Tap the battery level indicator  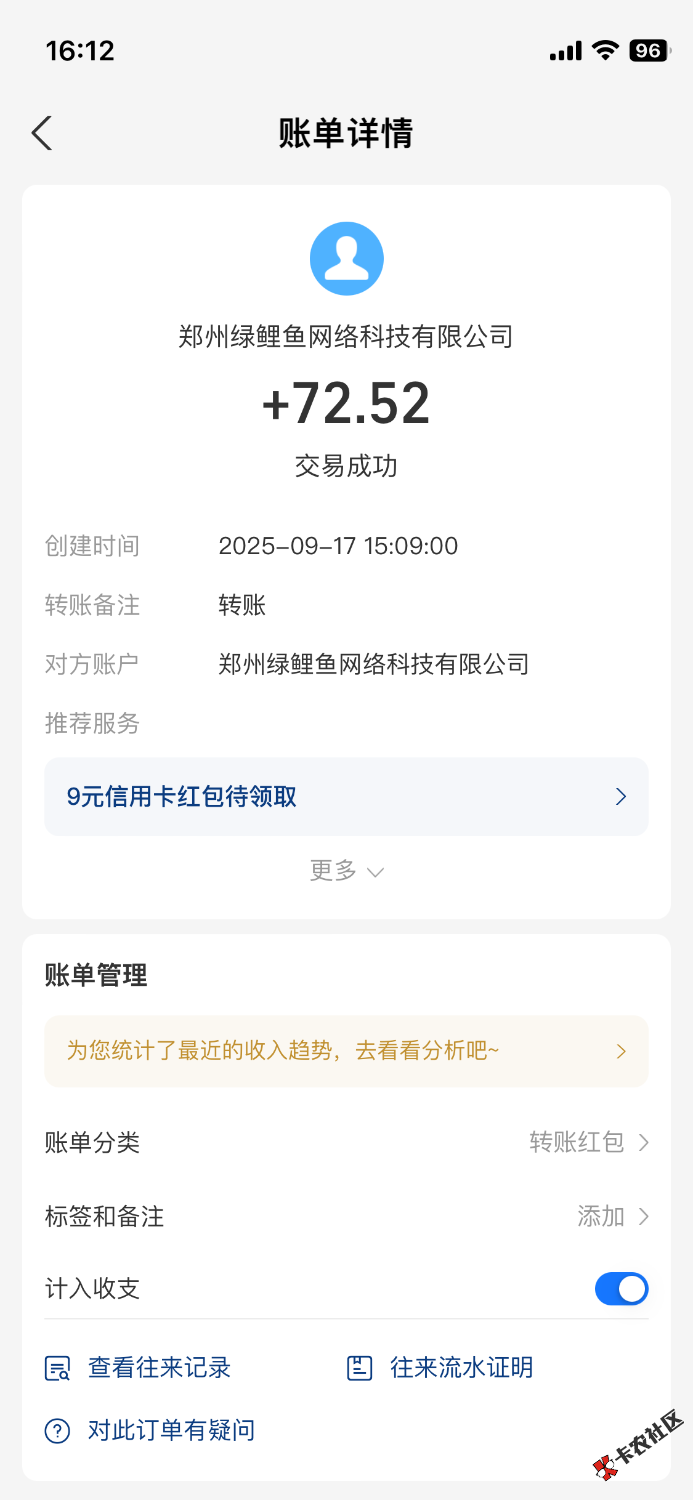[648, 51]
